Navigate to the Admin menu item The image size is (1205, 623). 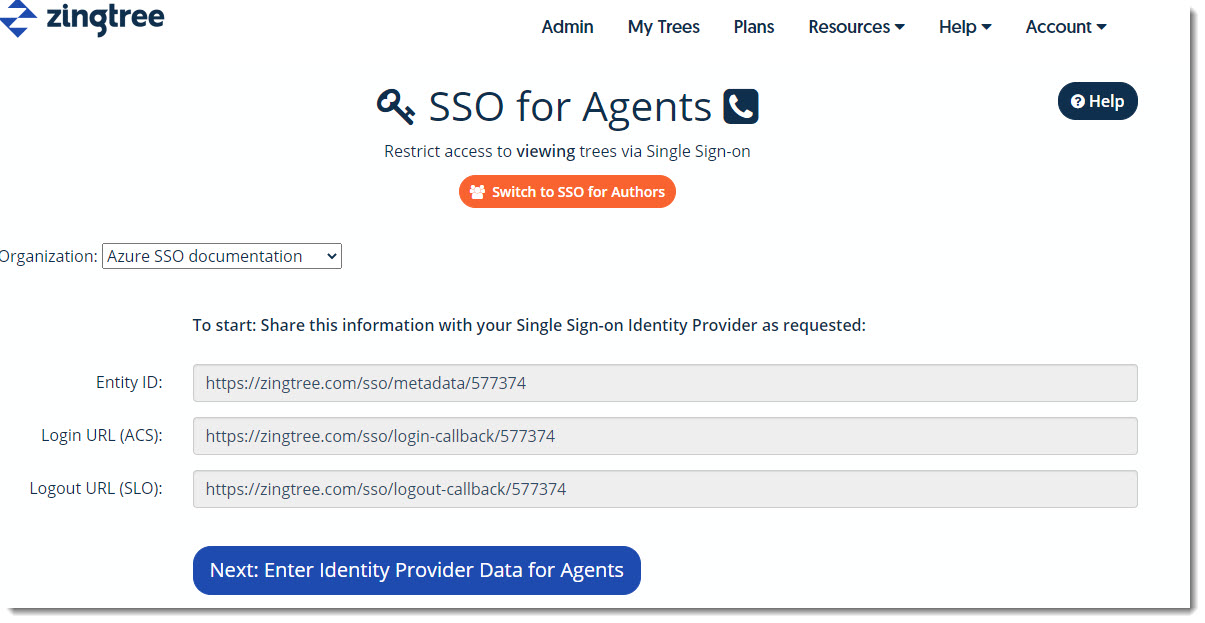566,27
